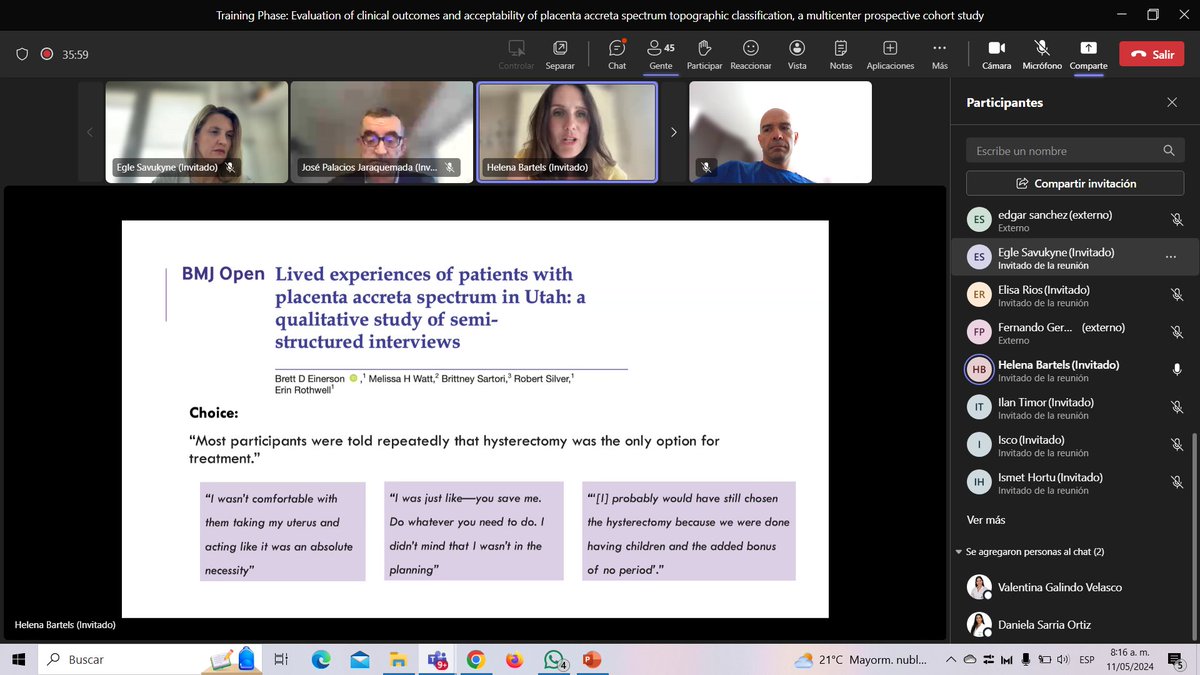Open Task View from the taskbar
This screenshot has height=675, width=1200.
click(282, 659)
